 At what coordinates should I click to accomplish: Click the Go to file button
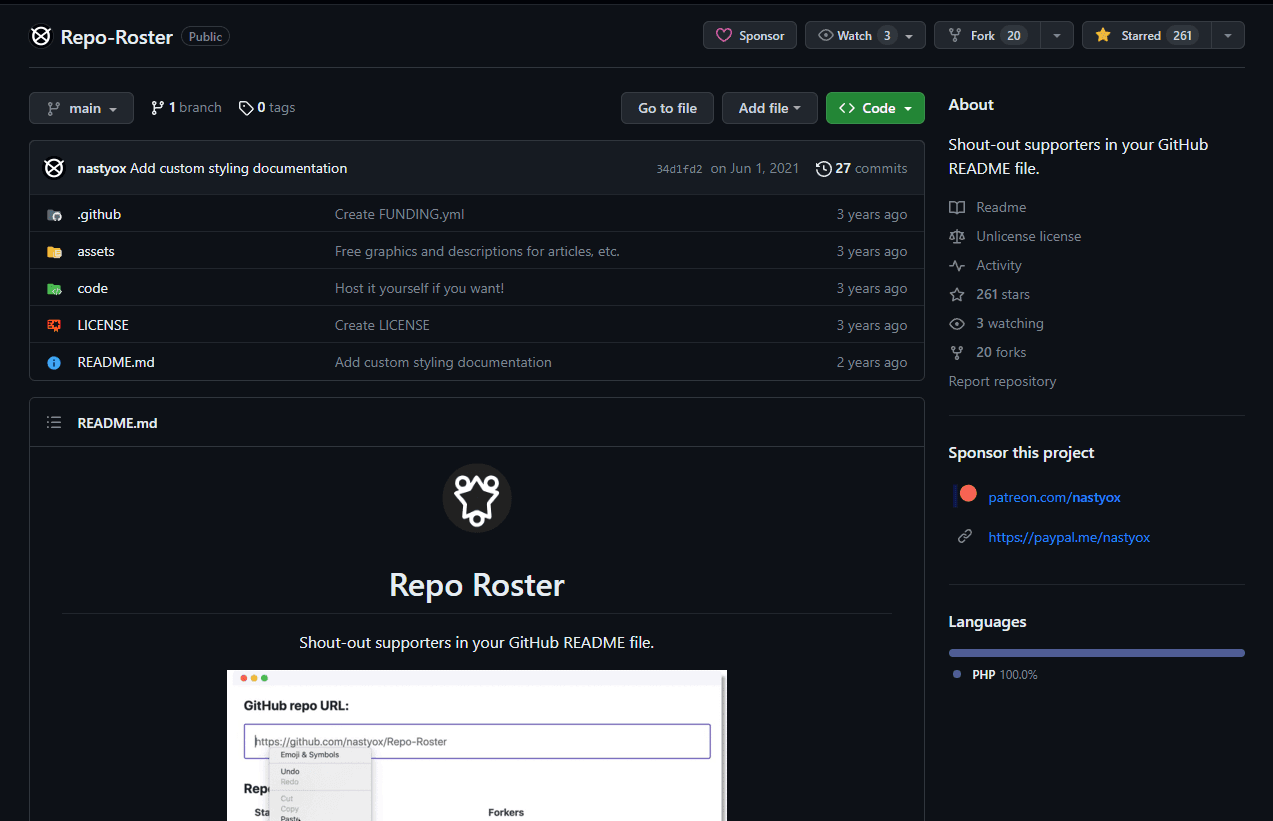667,108
